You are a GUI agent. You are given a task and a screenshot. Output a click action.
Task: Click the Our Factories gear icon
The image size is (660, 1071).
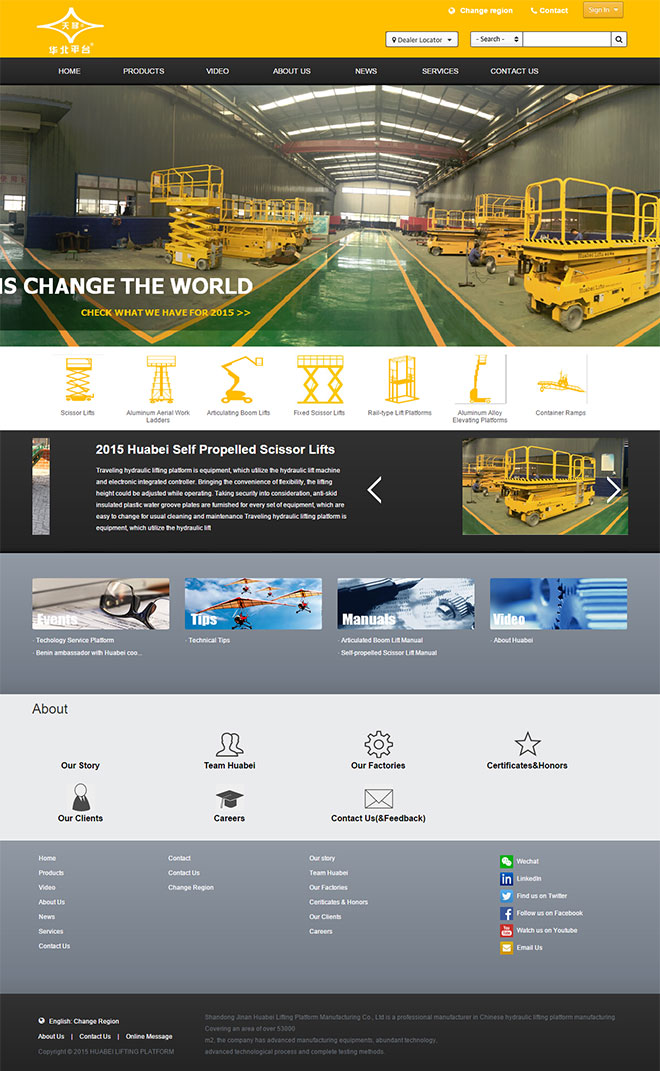378,744
